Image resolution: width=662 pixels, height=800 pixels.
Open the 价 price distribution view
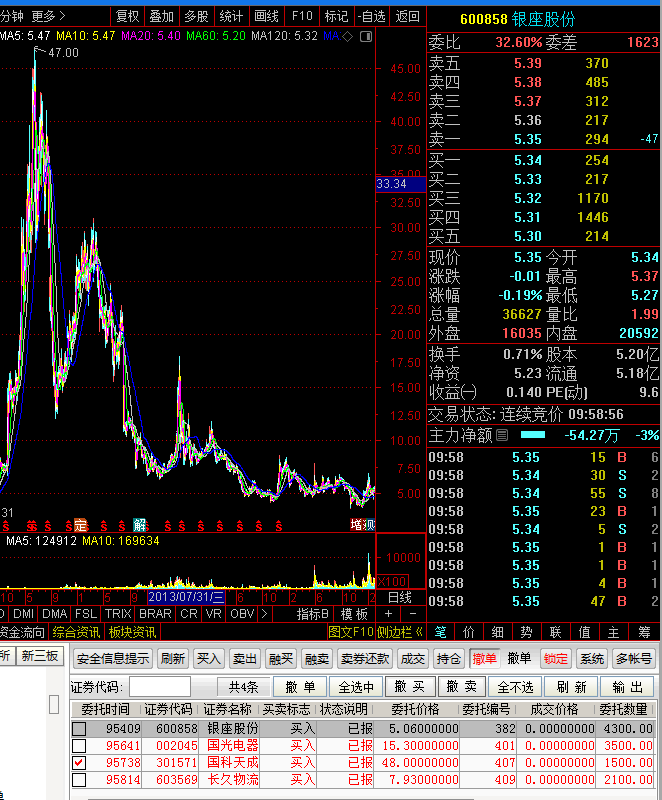[x=469, y=633]
